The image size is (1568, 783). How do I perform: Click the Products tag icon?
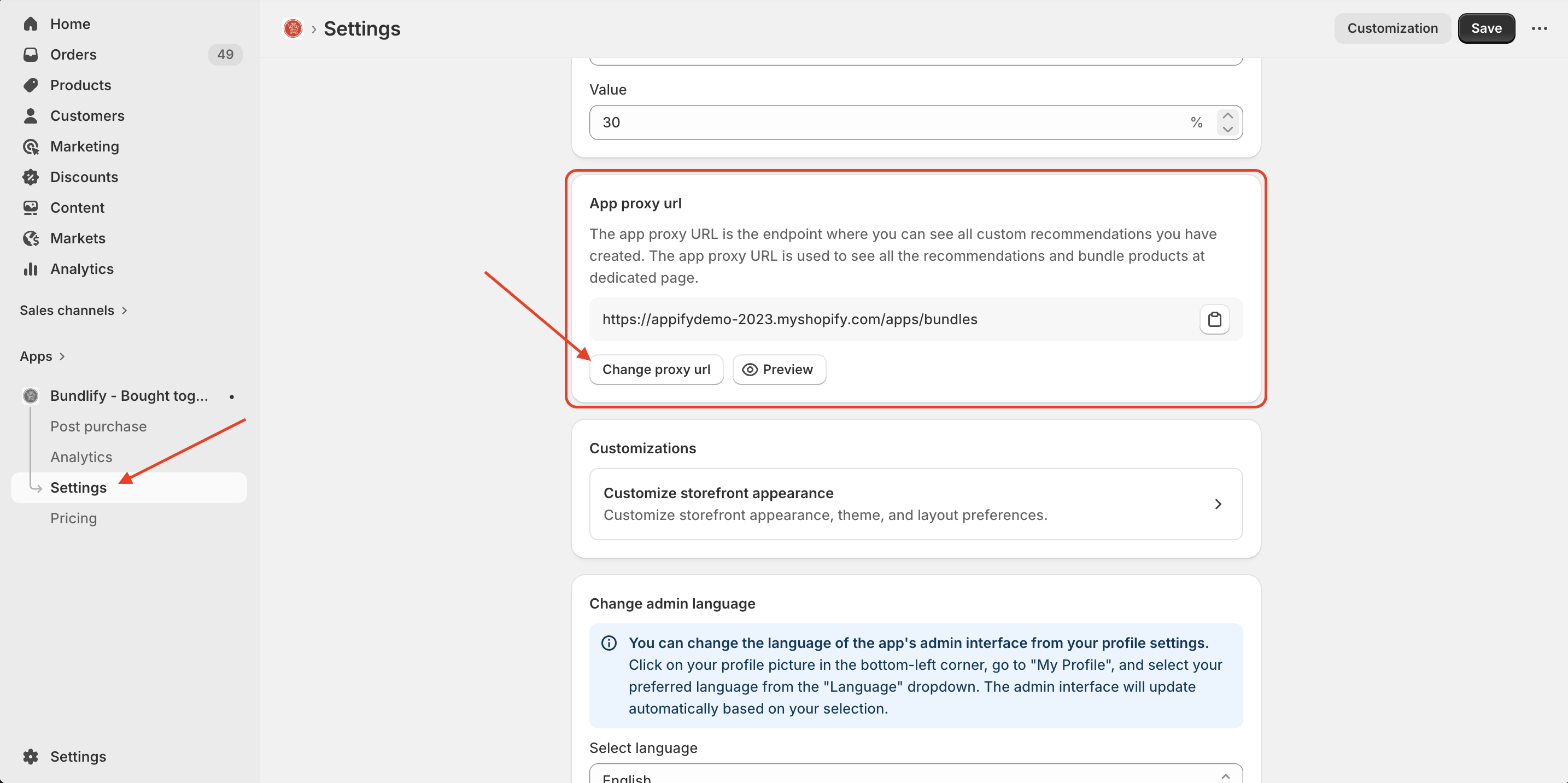[31, 85]
